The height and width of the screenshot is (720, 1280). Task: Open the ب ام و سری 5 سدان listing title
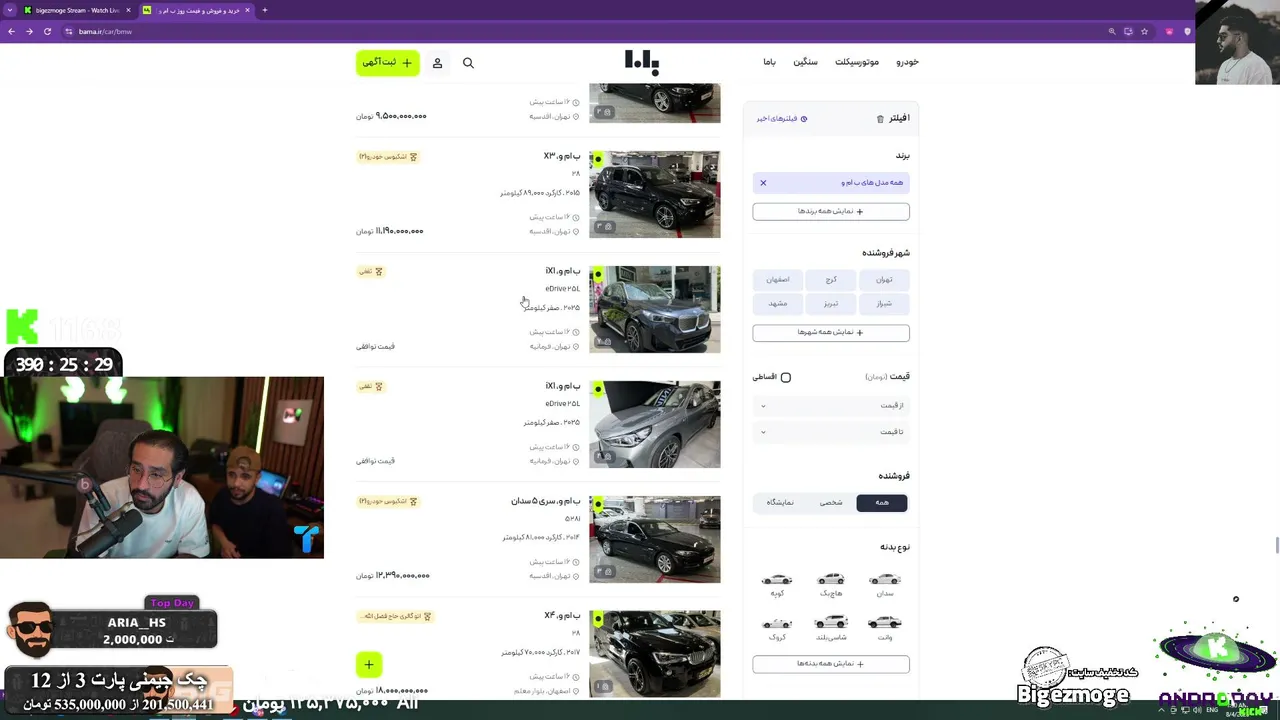point(545,501)
